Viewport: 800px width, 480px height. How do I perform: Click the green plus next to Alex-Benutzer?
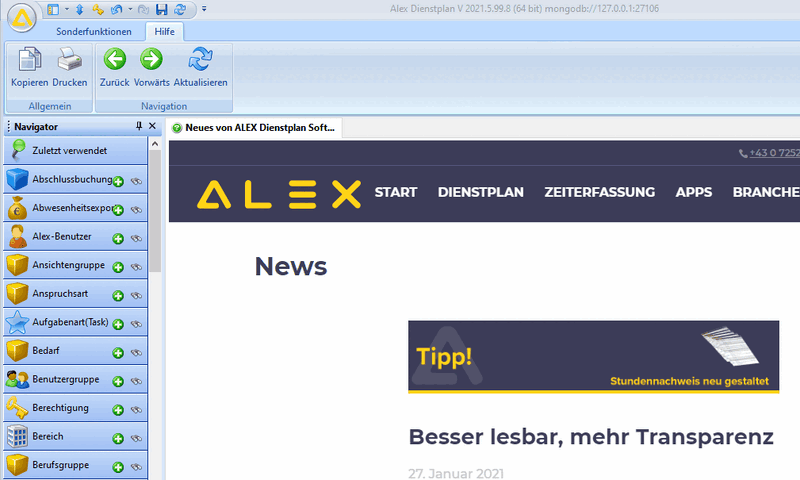click(x=118, y=239)
